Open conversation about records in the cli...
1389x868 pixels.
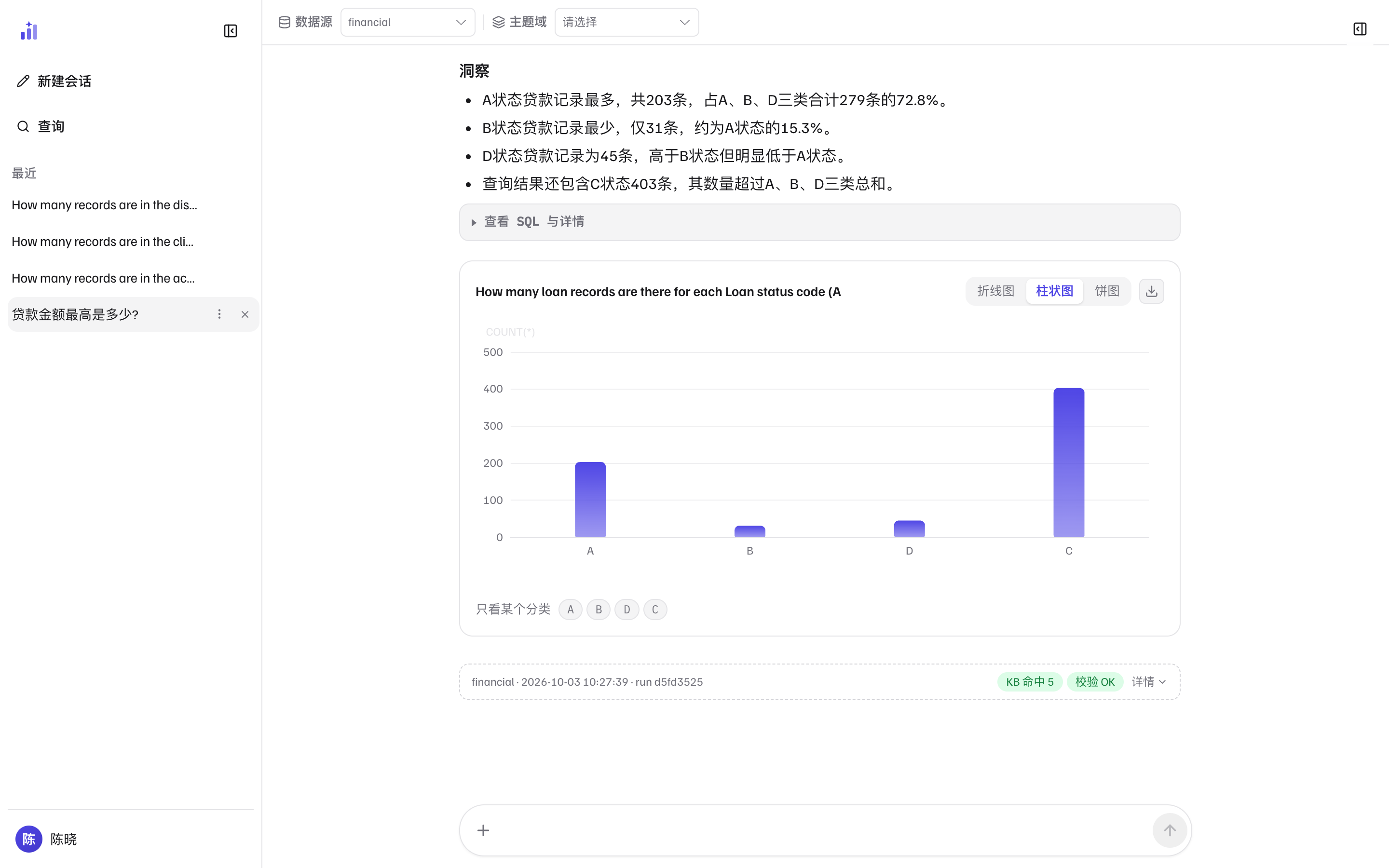(x=102, y=242)
